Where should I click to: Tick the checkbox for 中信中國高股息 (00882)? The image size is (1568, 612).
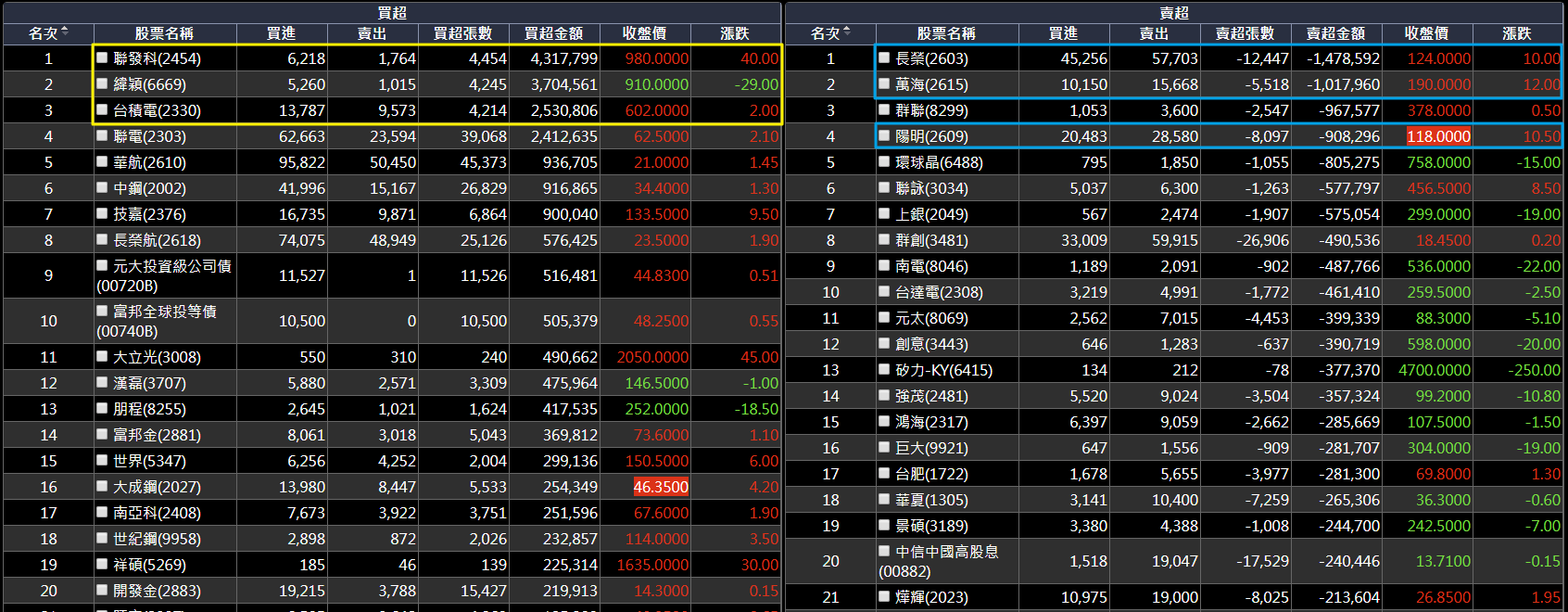(x=885, y=551)
